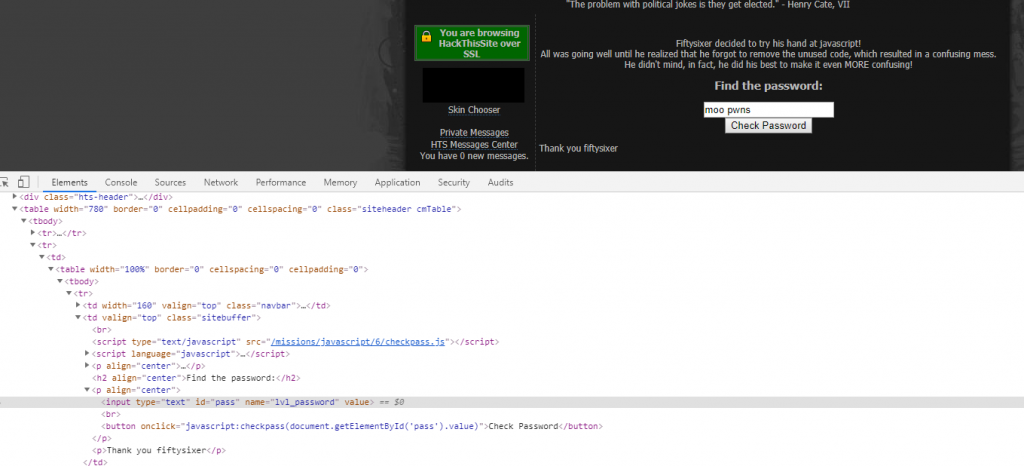
Task: Open the Audits tab
Action: click(x=500, y=183)
